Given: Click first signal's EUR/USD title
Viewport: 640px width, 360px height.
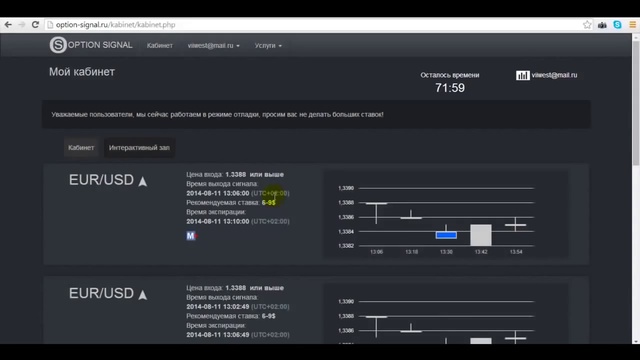Looking at the screenshot, I should [x=101, y=180].
